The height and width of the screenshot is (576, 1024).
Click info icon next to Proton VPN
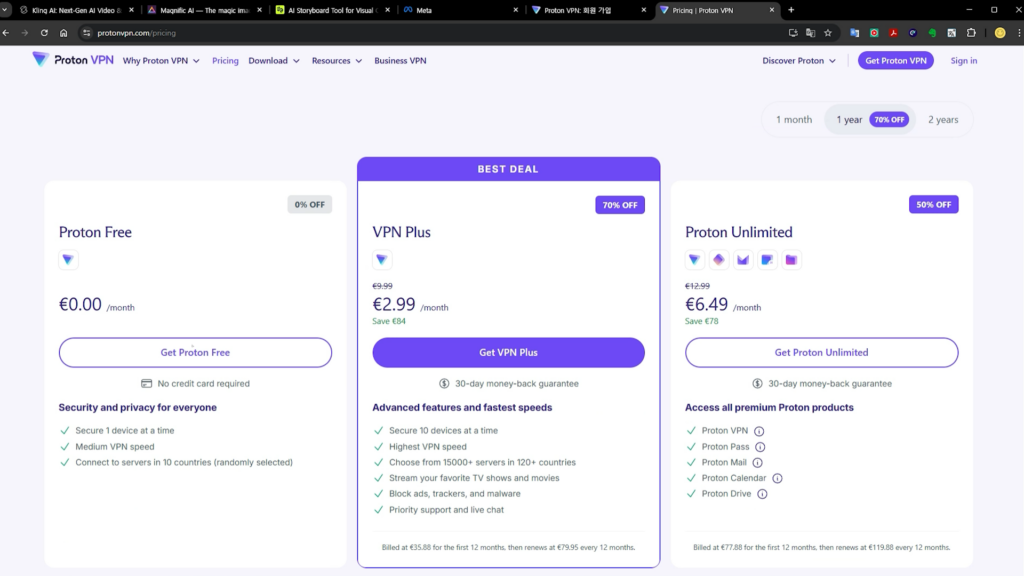point(759,431)
